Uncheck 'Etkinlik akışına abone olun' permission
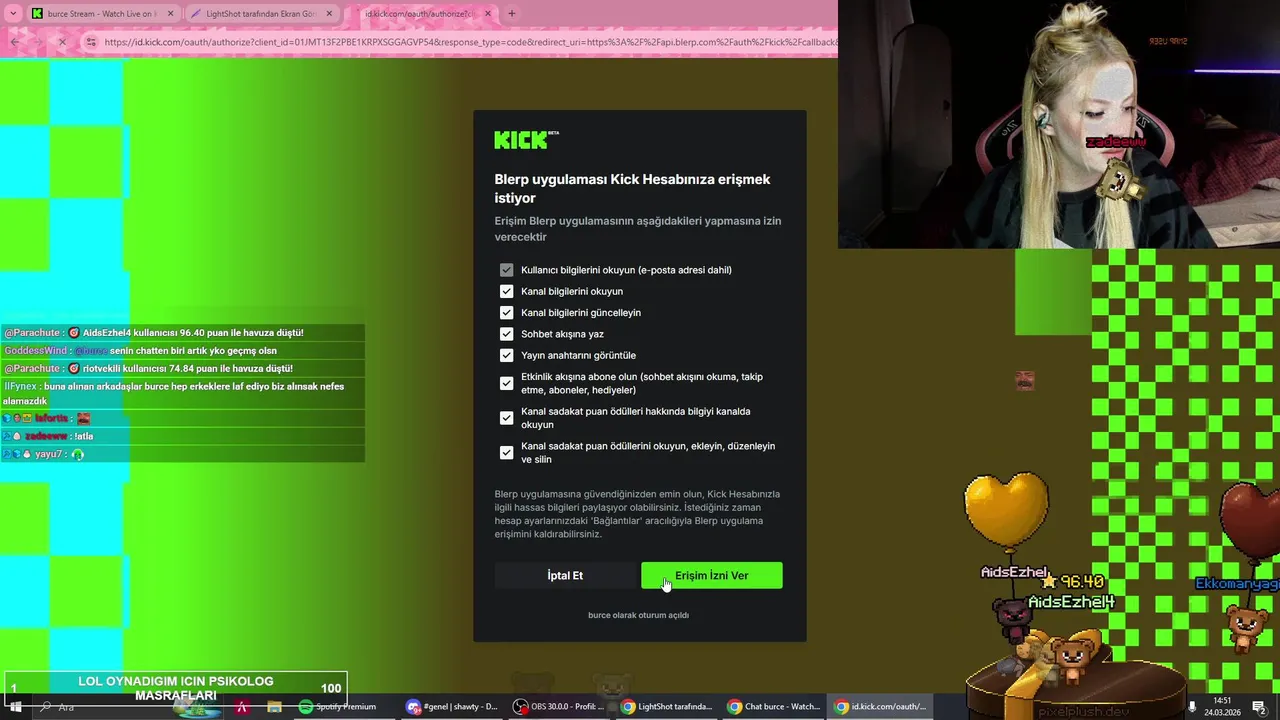The width and height of the screenshot is (1280, 720). tap(506, 383)
